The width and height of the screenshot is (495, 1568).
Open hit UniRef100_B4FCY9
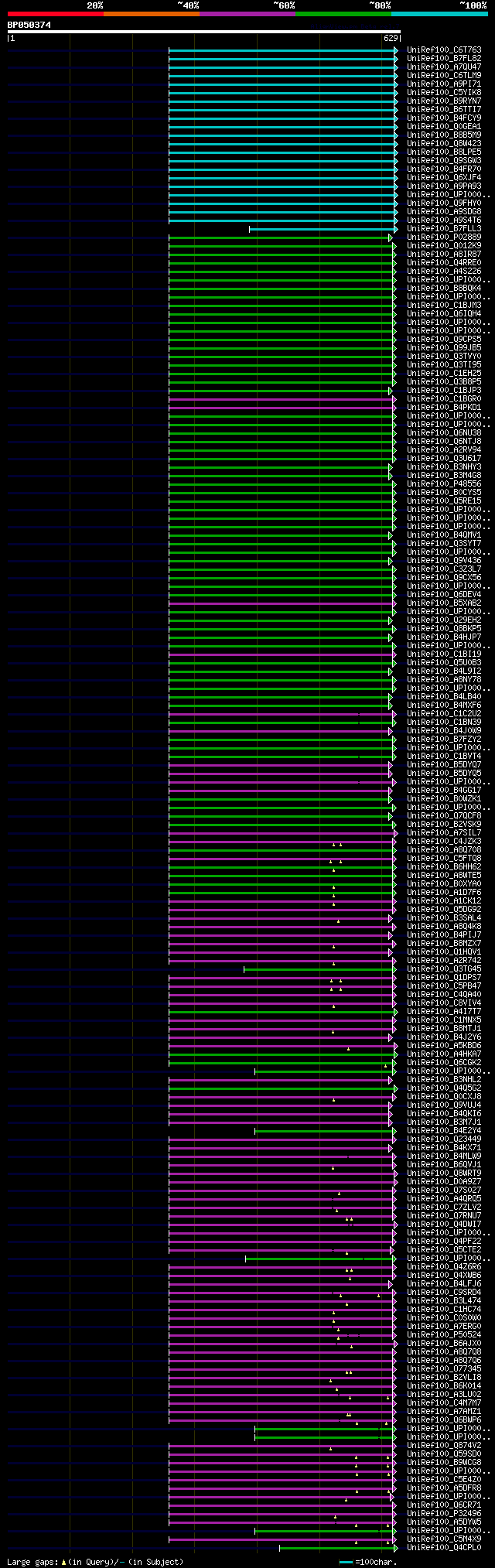[x=444, y=118]
